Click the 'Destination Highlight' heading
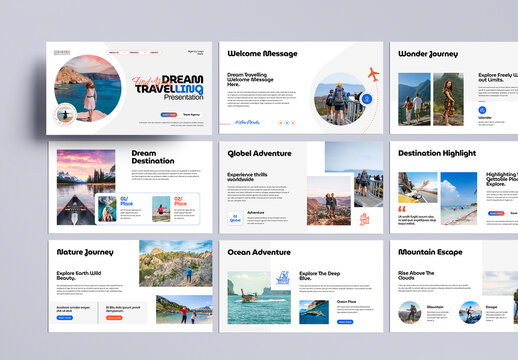The width and height of the screenshot is (518, 360). pos(437,153)
